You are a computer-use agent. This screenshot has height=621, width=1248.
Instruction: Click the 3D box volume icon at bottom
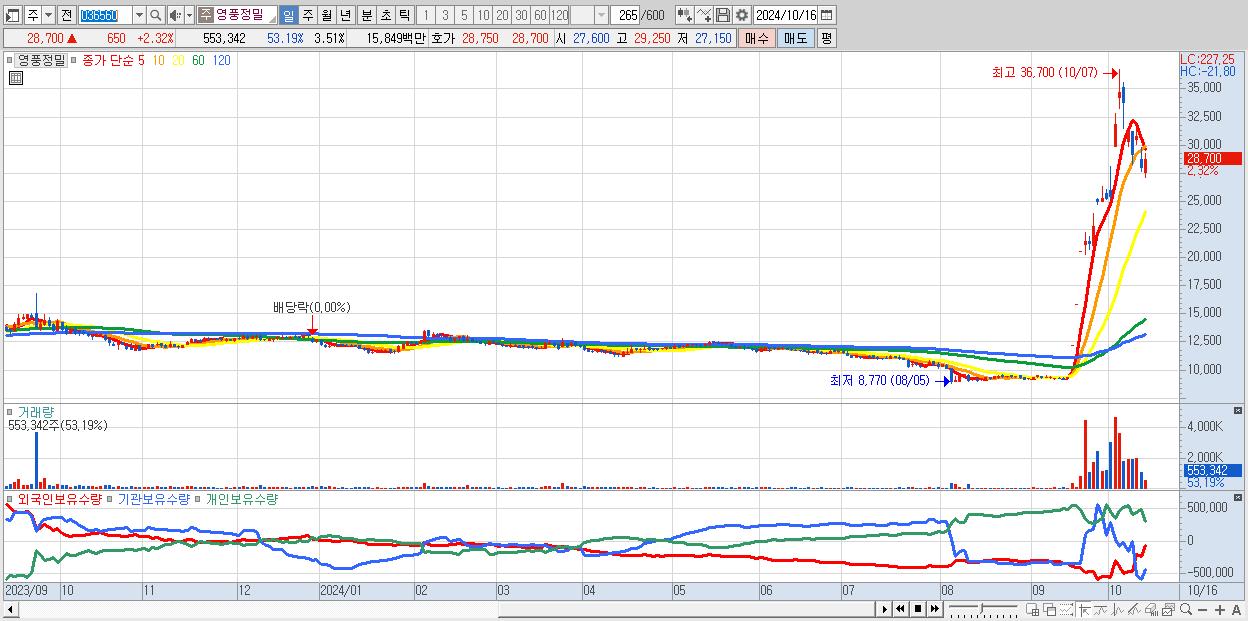coord(1151,609)
